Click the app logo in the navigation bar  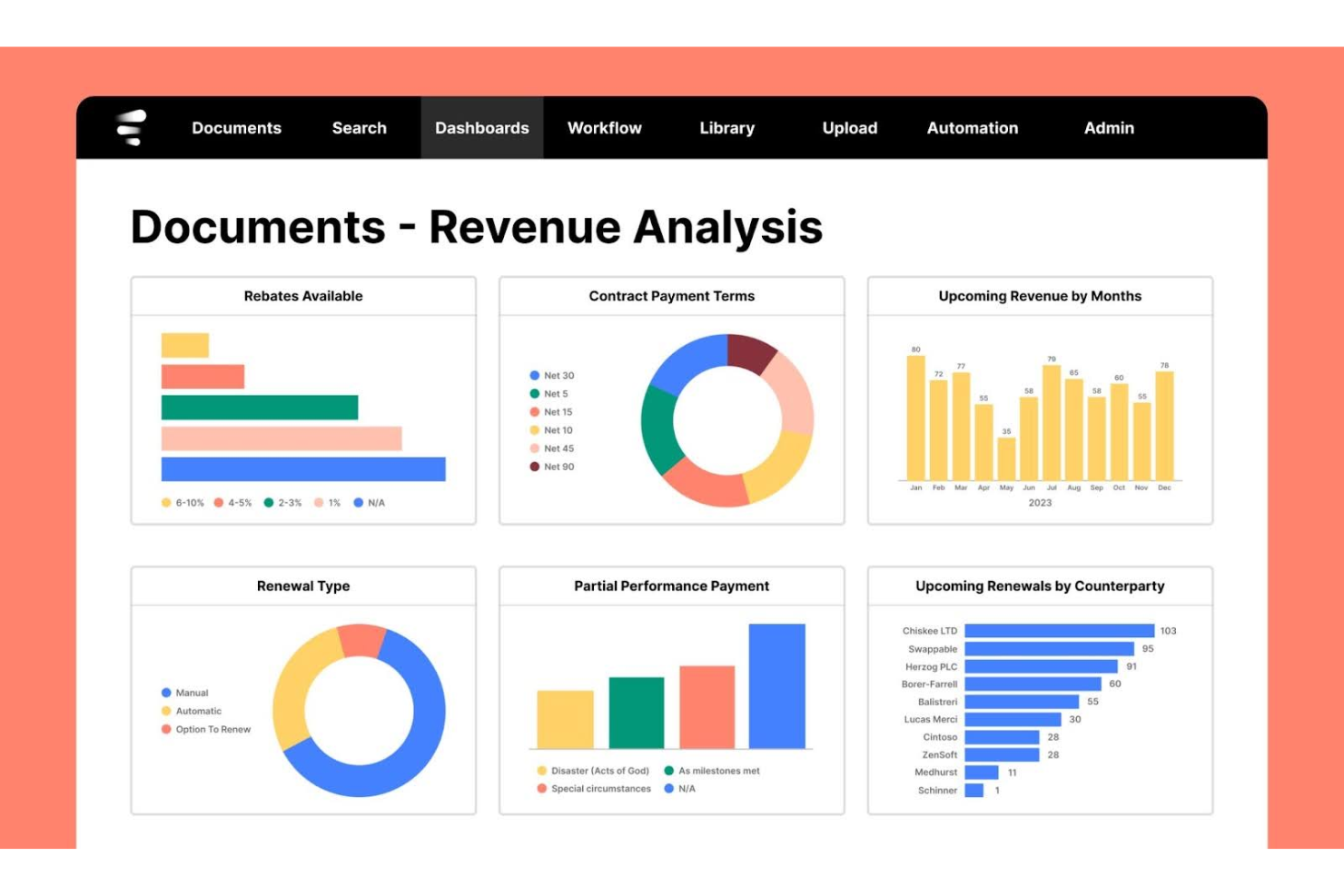pos(133,128)
